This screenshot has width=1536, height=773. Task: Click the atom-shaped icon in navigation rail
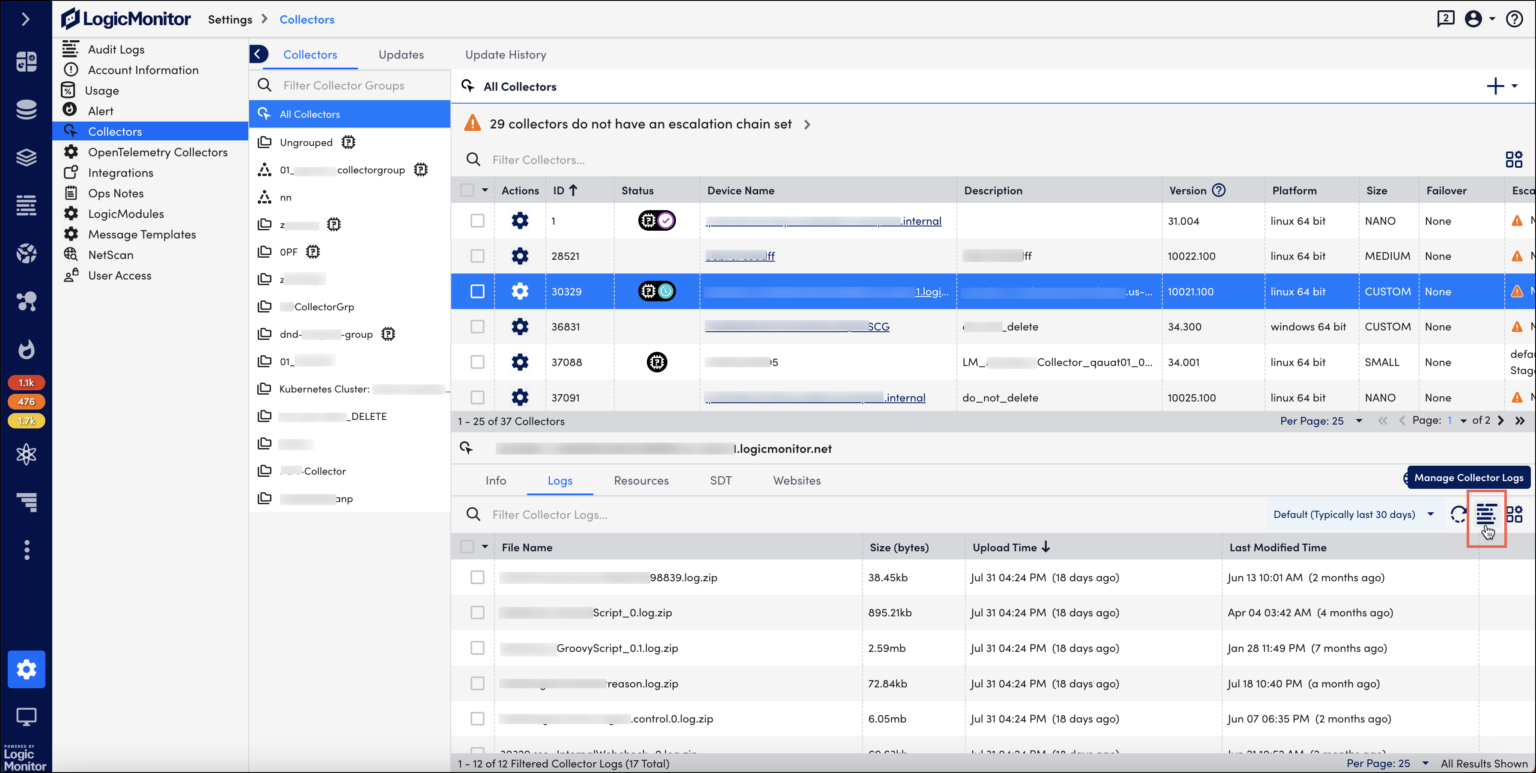26,455
